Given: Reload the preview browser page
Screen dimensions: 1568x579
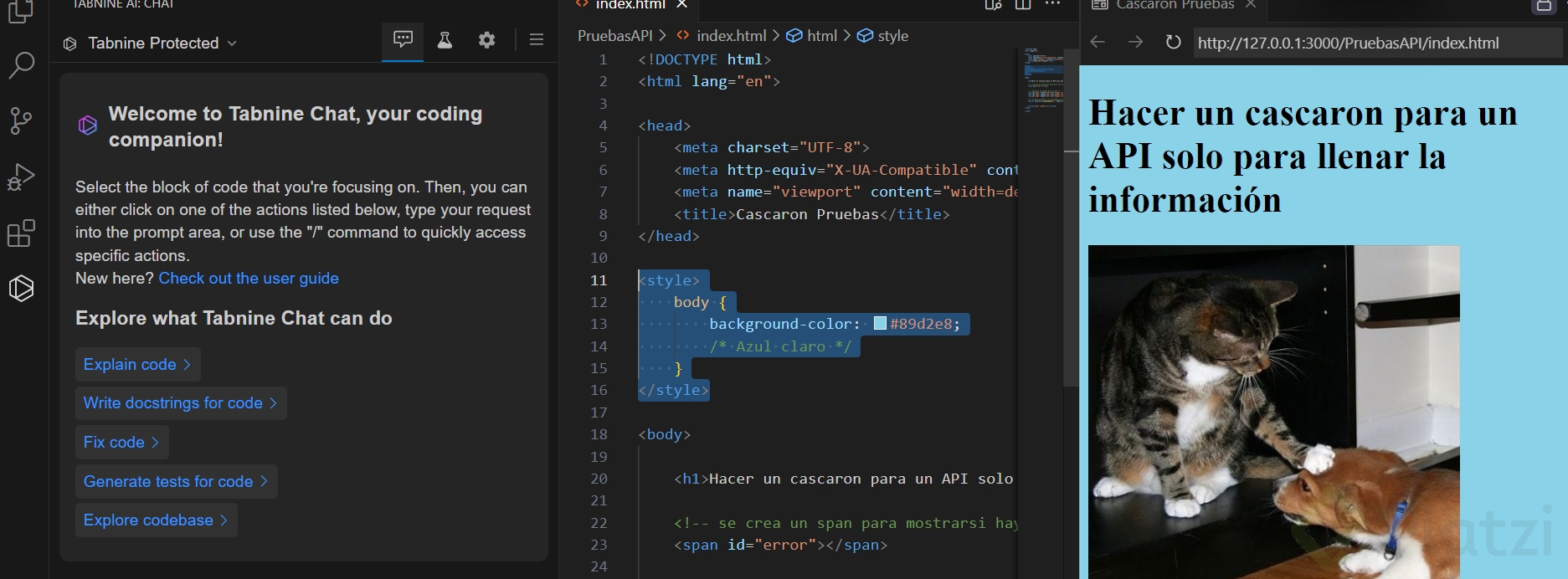Looking at the screenshot, I should pyautogui.click(x=1173, y=42).
